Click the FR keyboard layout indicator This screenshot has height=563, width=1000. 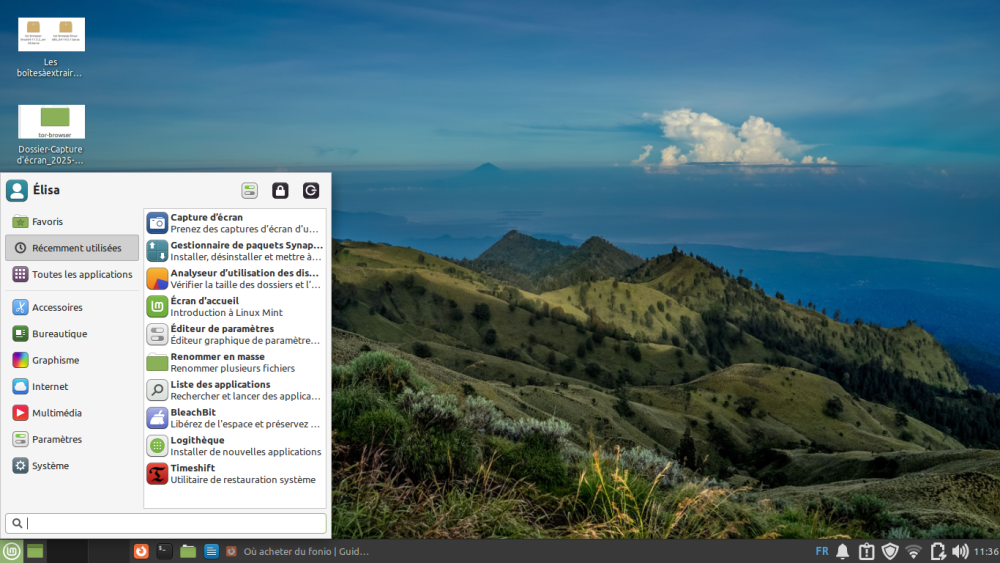[821, 551]
